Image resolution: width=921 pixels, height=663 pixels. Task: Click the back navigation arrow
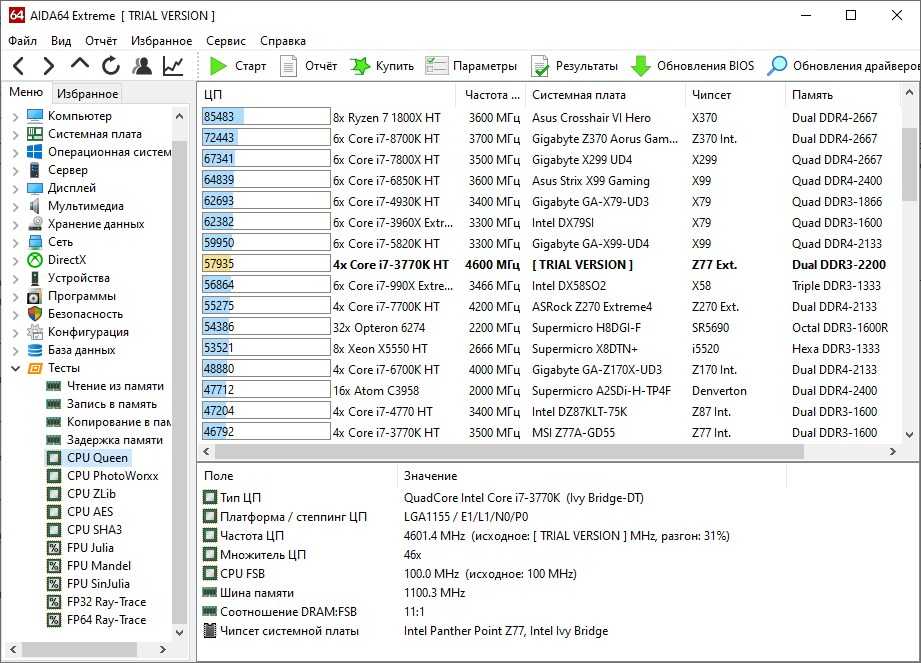click(x=19, y=66)
